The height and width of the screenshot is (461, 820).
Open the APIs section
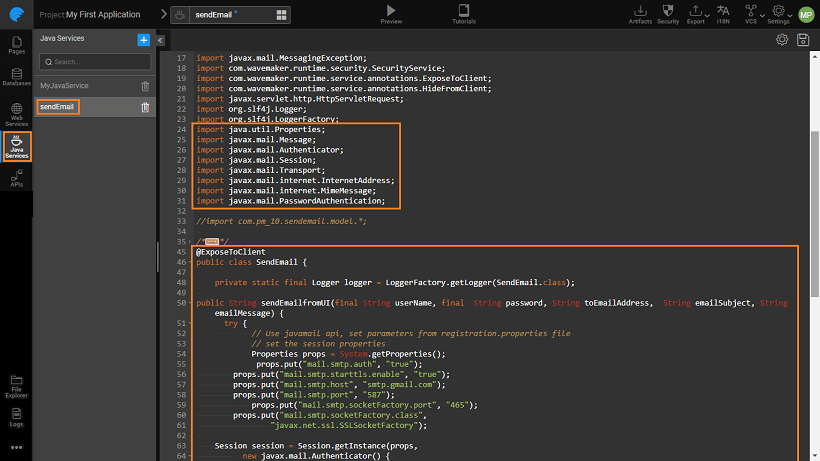pyautogui.click(x=16, y=178)
